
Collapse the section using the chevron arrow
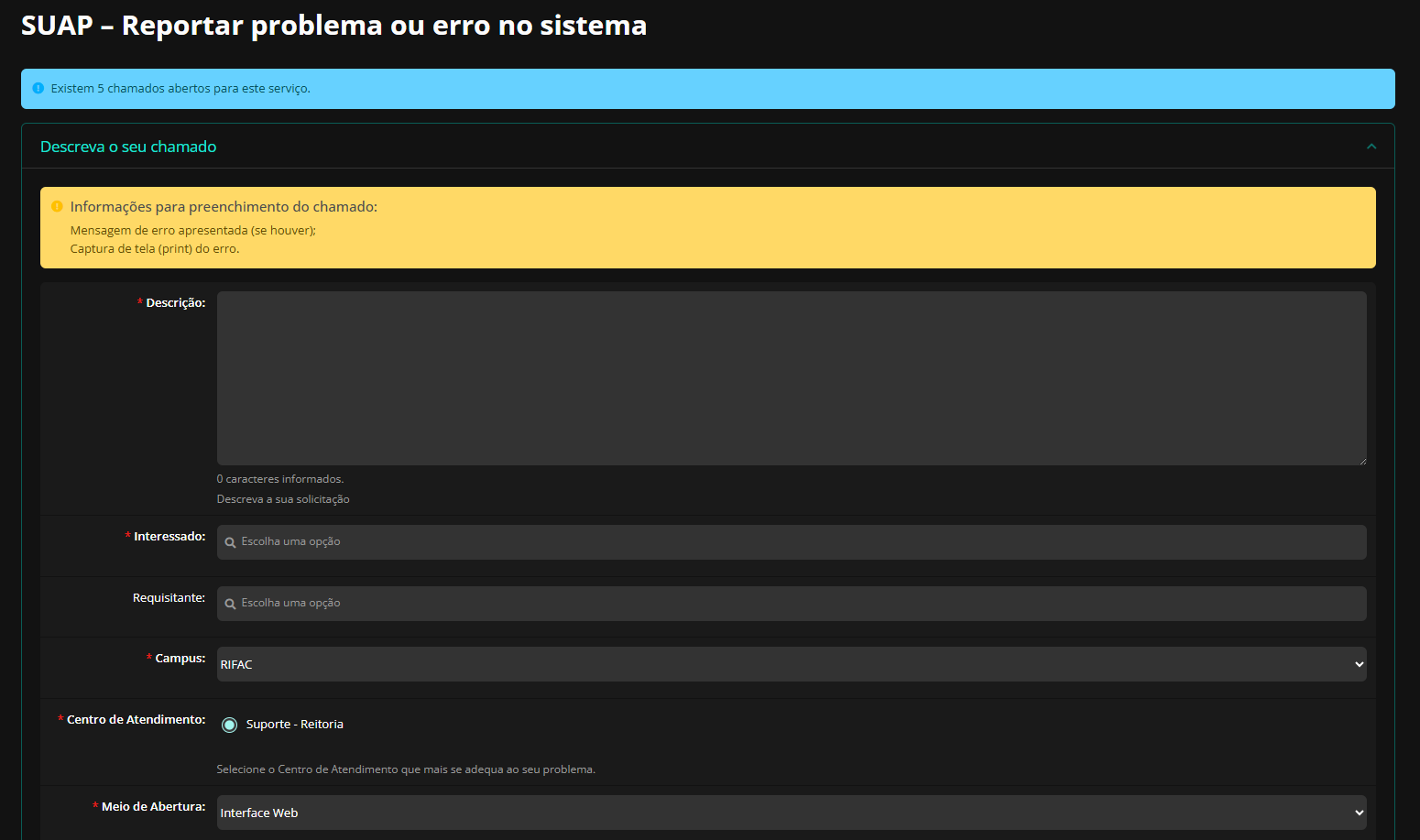click(x=1371, y=147)
